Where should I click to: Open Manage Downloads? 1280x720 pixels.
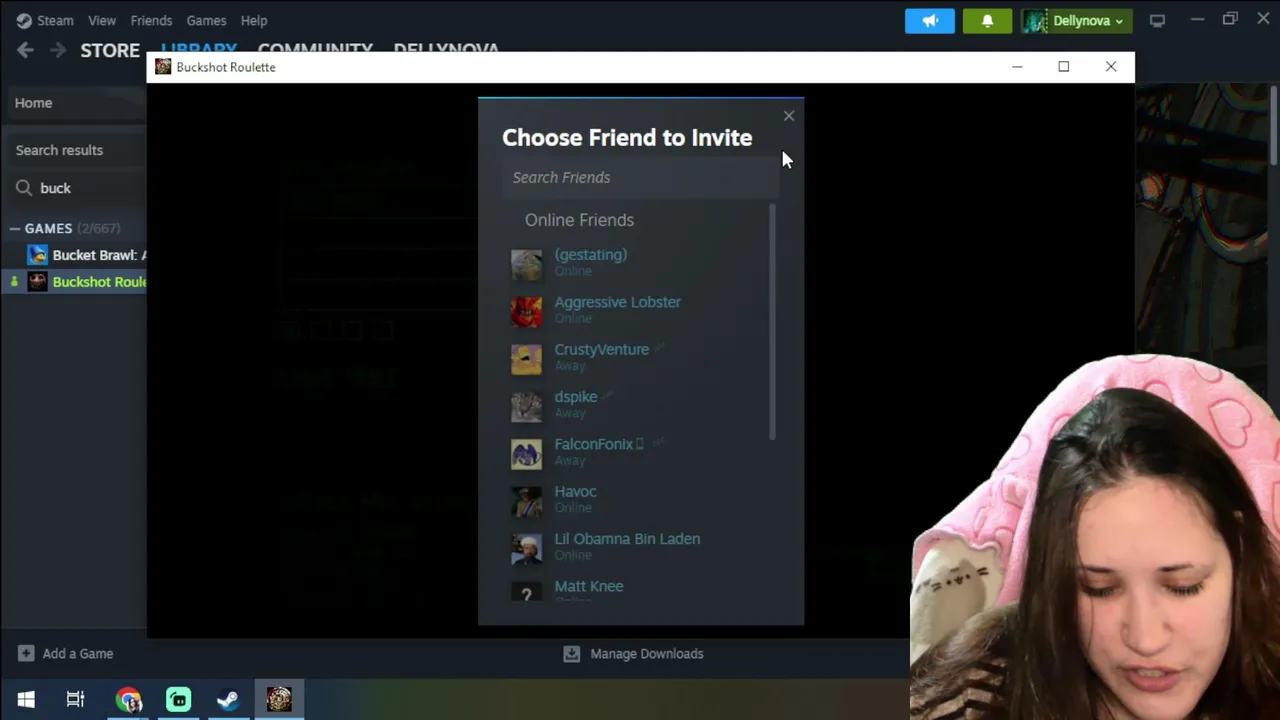[634, 654]
